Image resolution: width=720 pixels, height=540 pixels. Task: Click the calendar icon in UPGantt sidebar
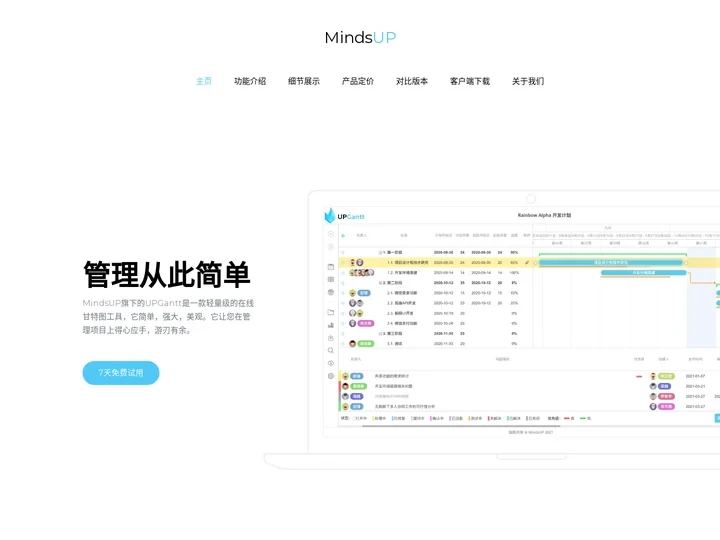[331, 267]
